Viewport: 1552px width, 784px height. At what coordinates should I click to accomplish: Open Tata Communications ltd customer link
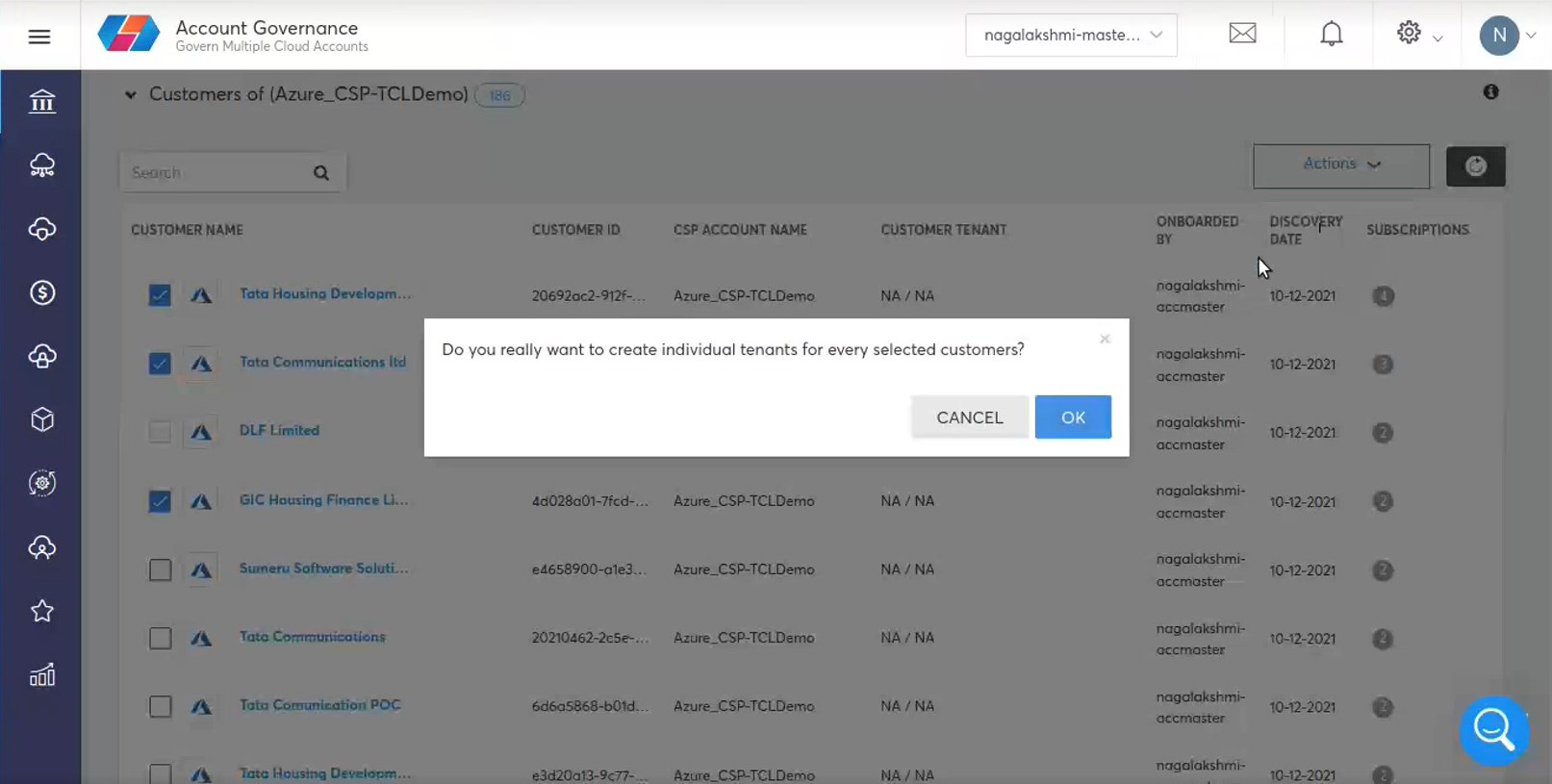(x=322, y=362)
